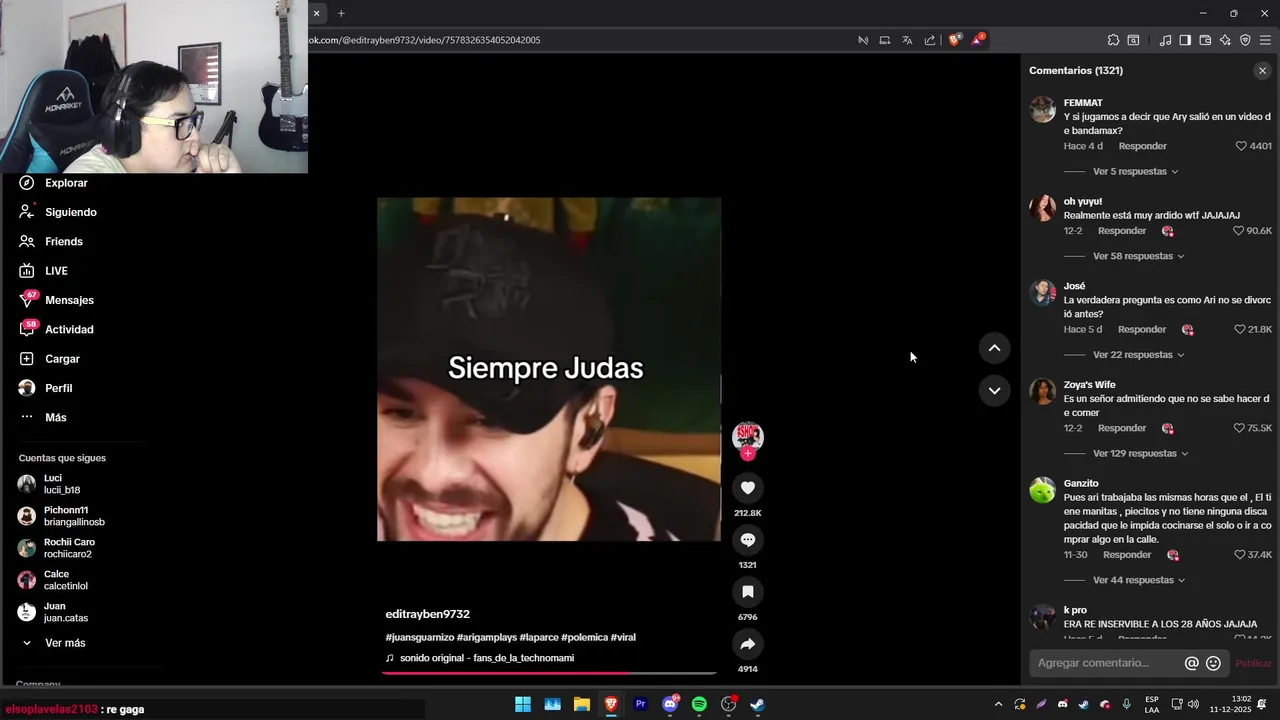Reply to José's comment via Responder
1280x720 pixels.
coord(1142,330)
